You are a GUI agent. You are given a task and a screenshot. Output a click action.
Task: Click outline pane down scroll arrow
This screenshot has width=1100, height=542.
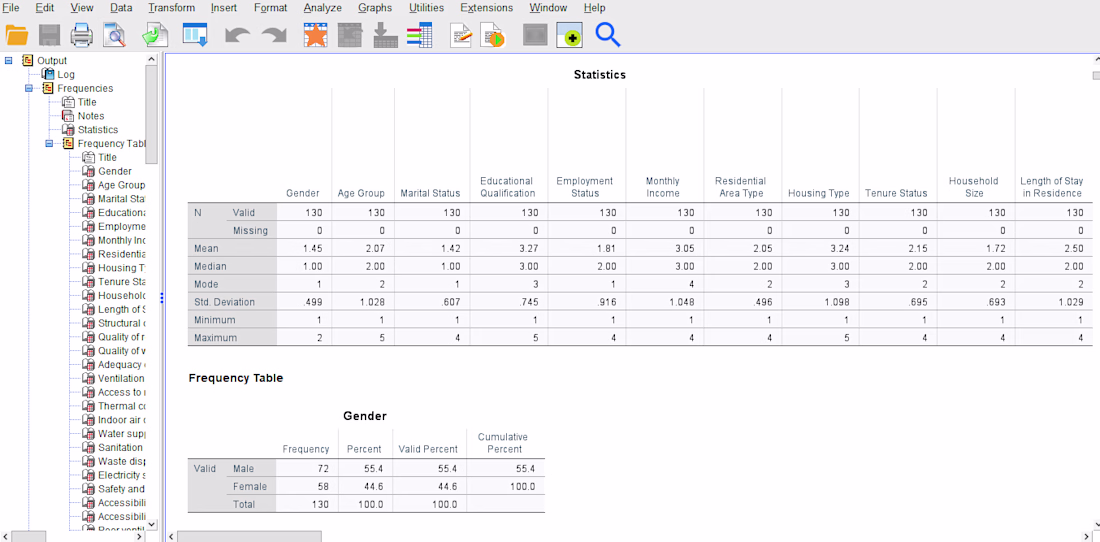[x=152, y=524]
